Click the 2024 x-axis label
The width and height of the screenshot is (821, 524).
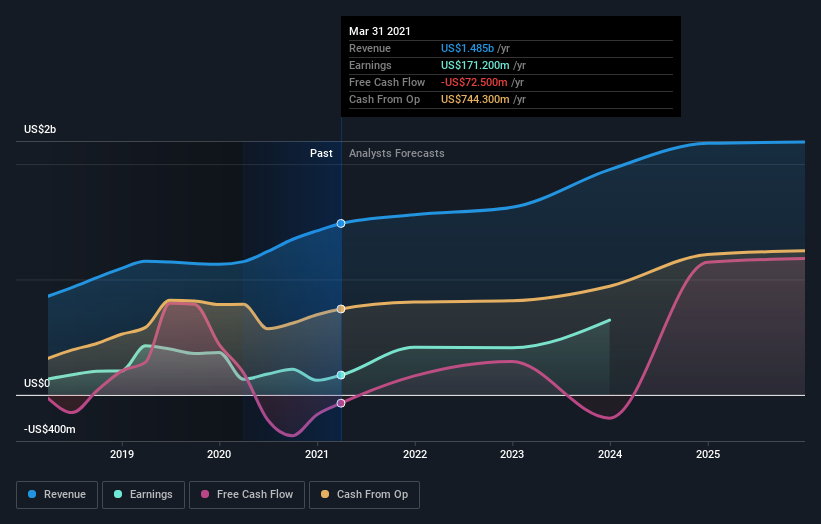[610, 454]
